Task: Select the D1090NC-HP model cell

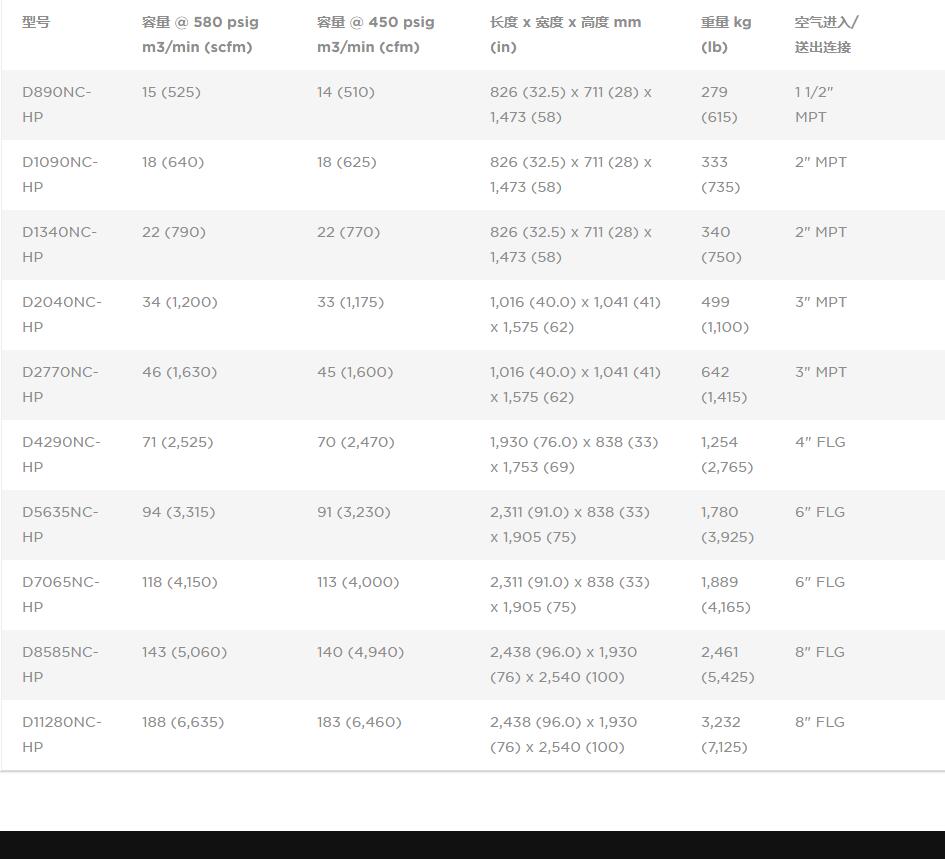Action: pos(60,174)
